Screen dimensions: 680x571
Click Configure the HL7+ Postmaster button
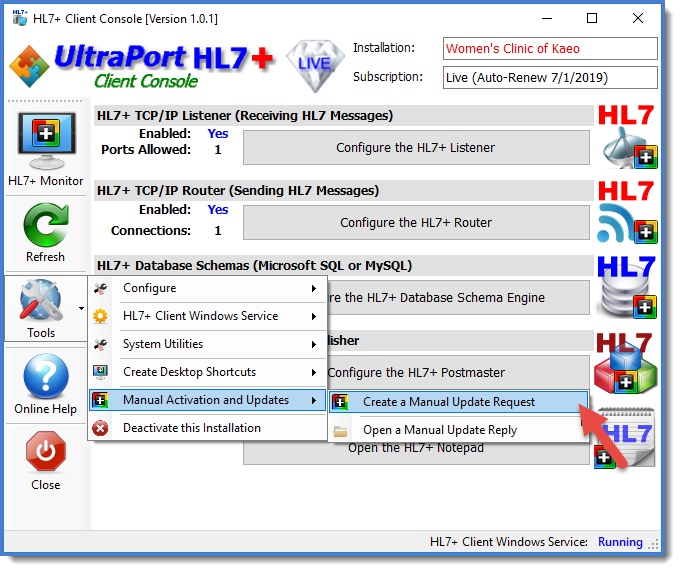458,372
